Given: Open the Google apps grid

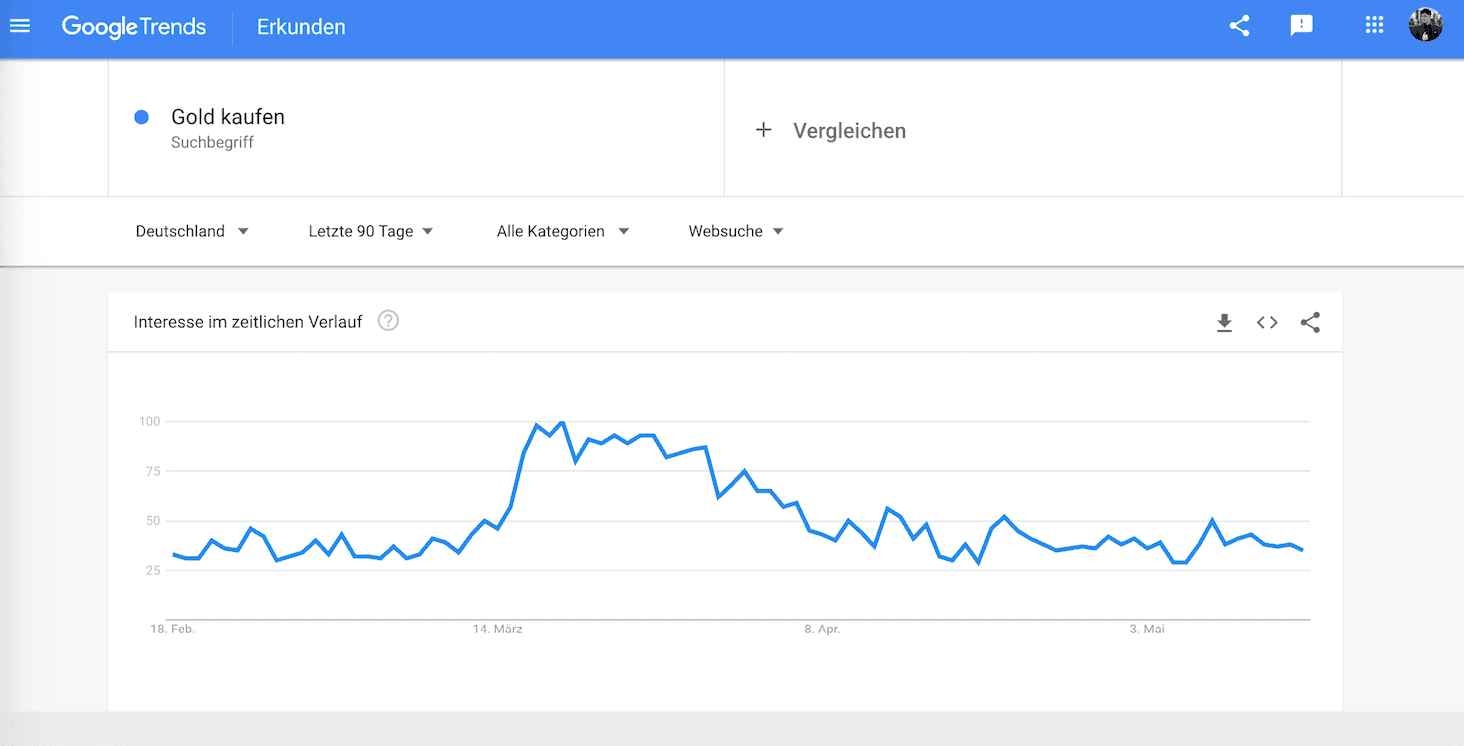Looking at the screenshot, I should coord(1374,26).
